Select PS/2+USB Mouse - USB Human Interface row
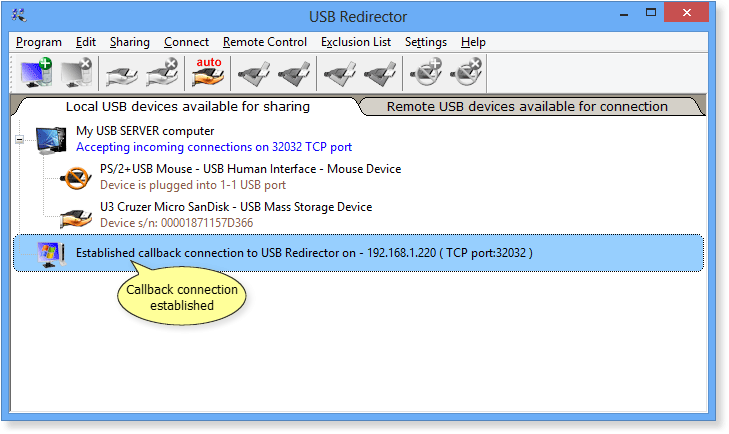This screenshot has height=434, width=729. pyautogui.click(x=251, y=169)
